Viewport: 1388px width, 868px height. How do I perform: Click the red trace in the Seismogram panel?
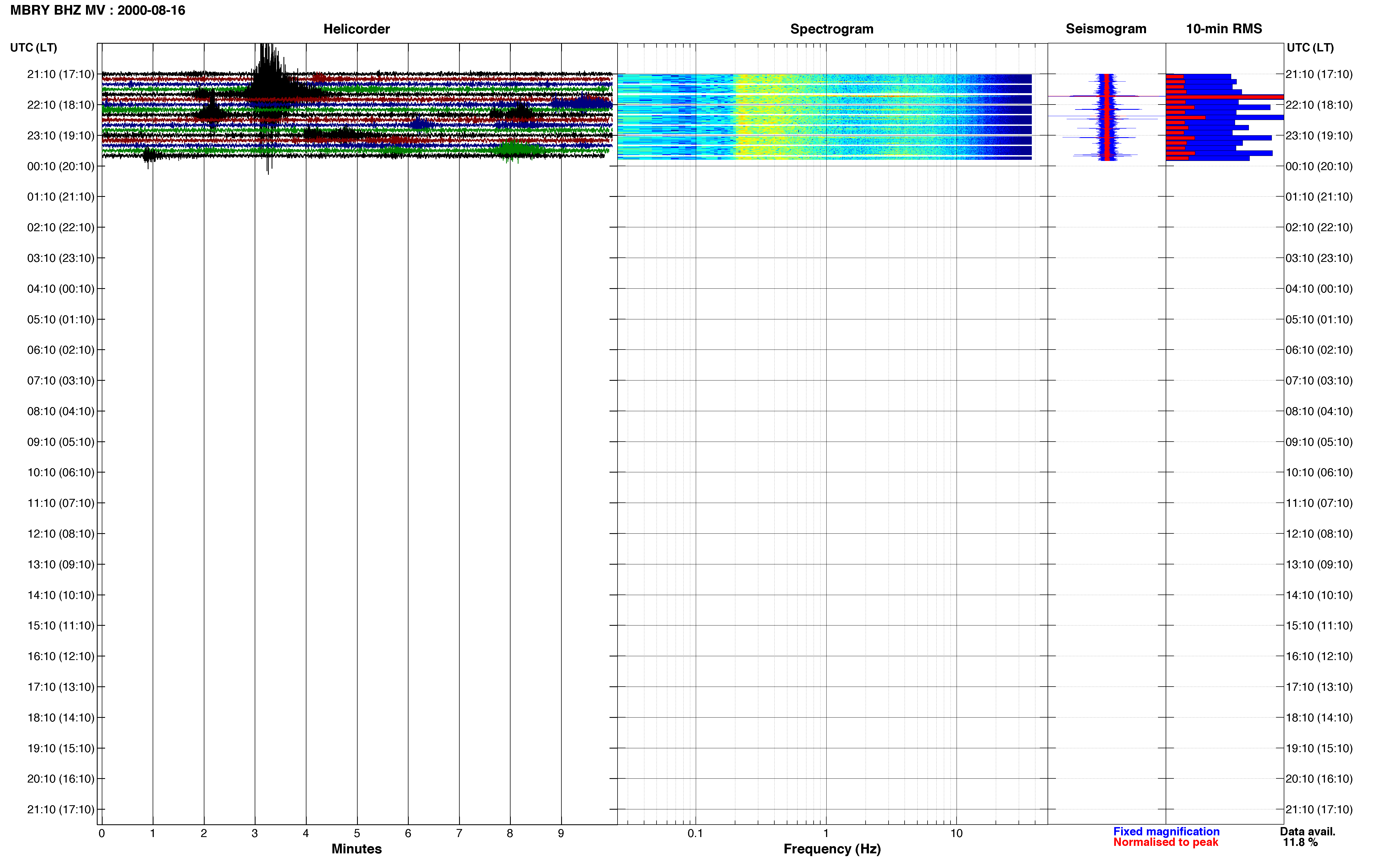click(1106, 117)
